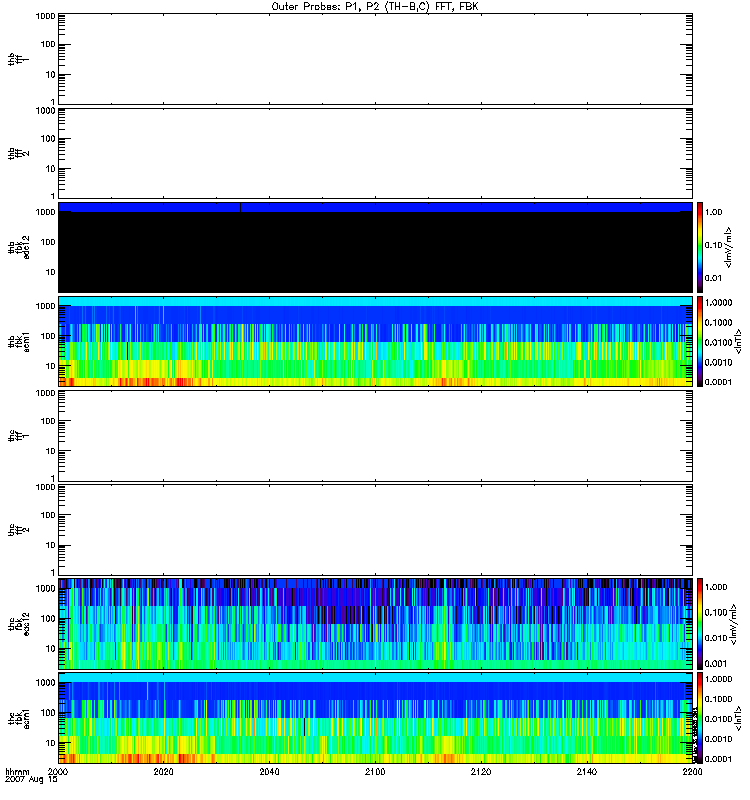This screenshot has height=800, width=750.
Task: Click the 'thb fbk edc12' vertical axis label
Action: [19, 247]
